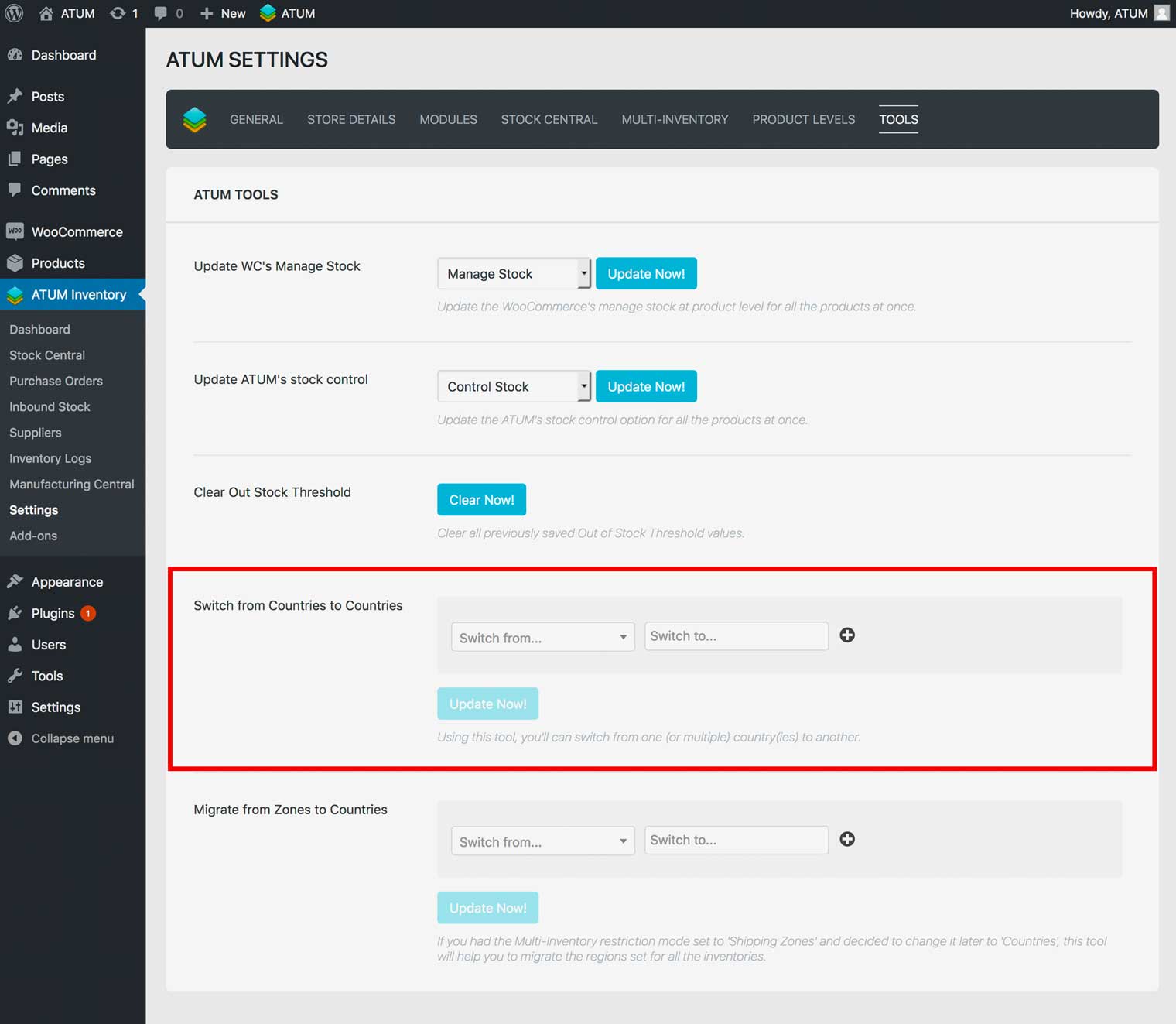Open the Plugins menu with update badge

click(x=53, y=614)
